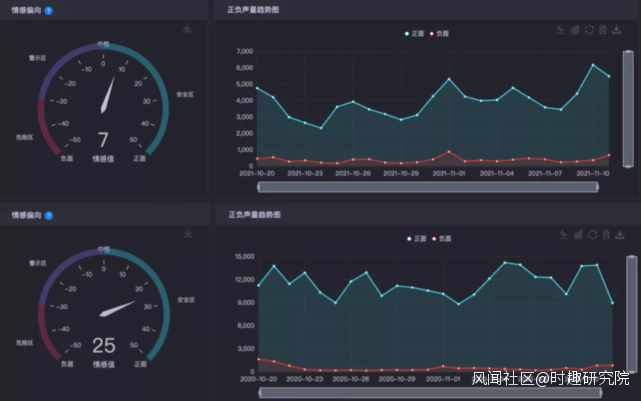Click the bottom gauge value 25
641x401 pixels.
point(104,345)
